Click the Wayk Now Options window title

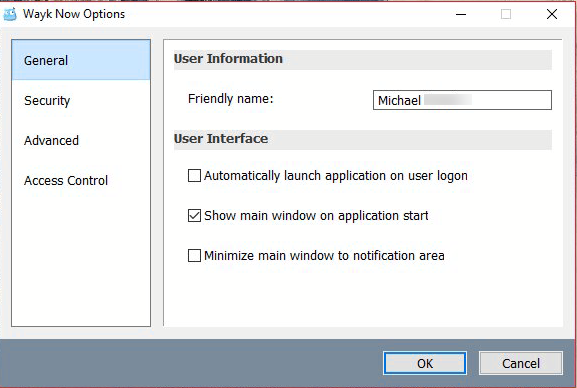[x=74, y=14]
